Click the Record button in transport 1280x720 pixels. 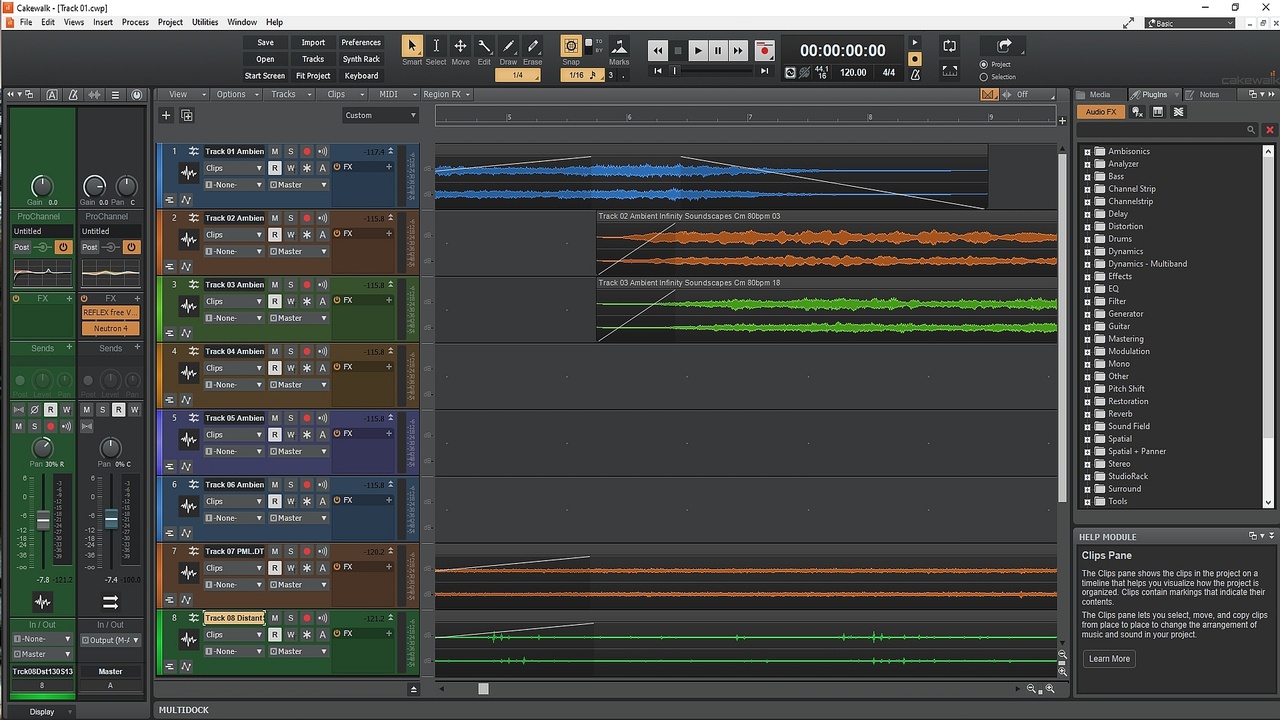pyautogui.click(x=765, y=50)
